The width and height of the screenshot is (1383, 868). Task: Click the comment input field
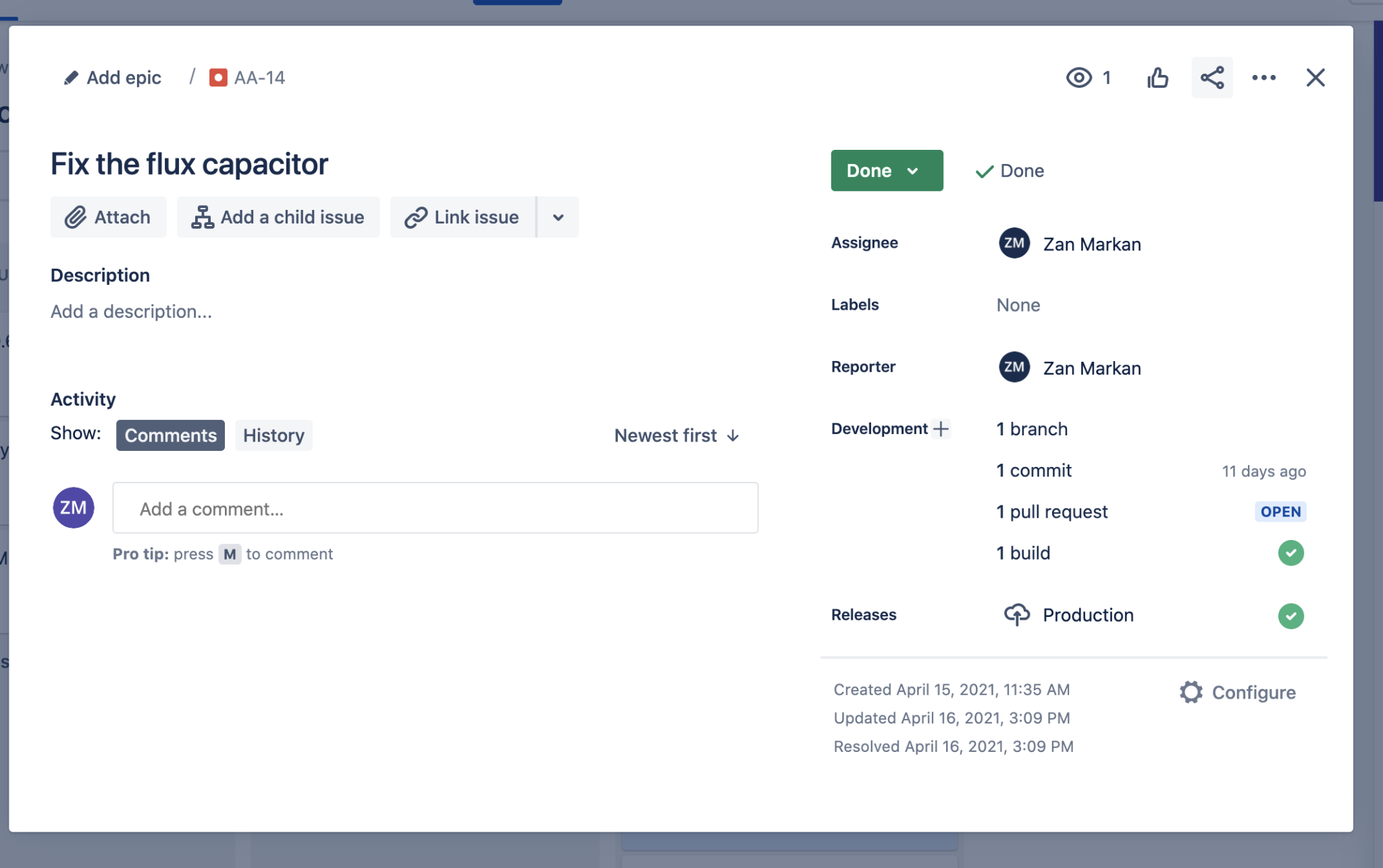[x=435, y=507]
